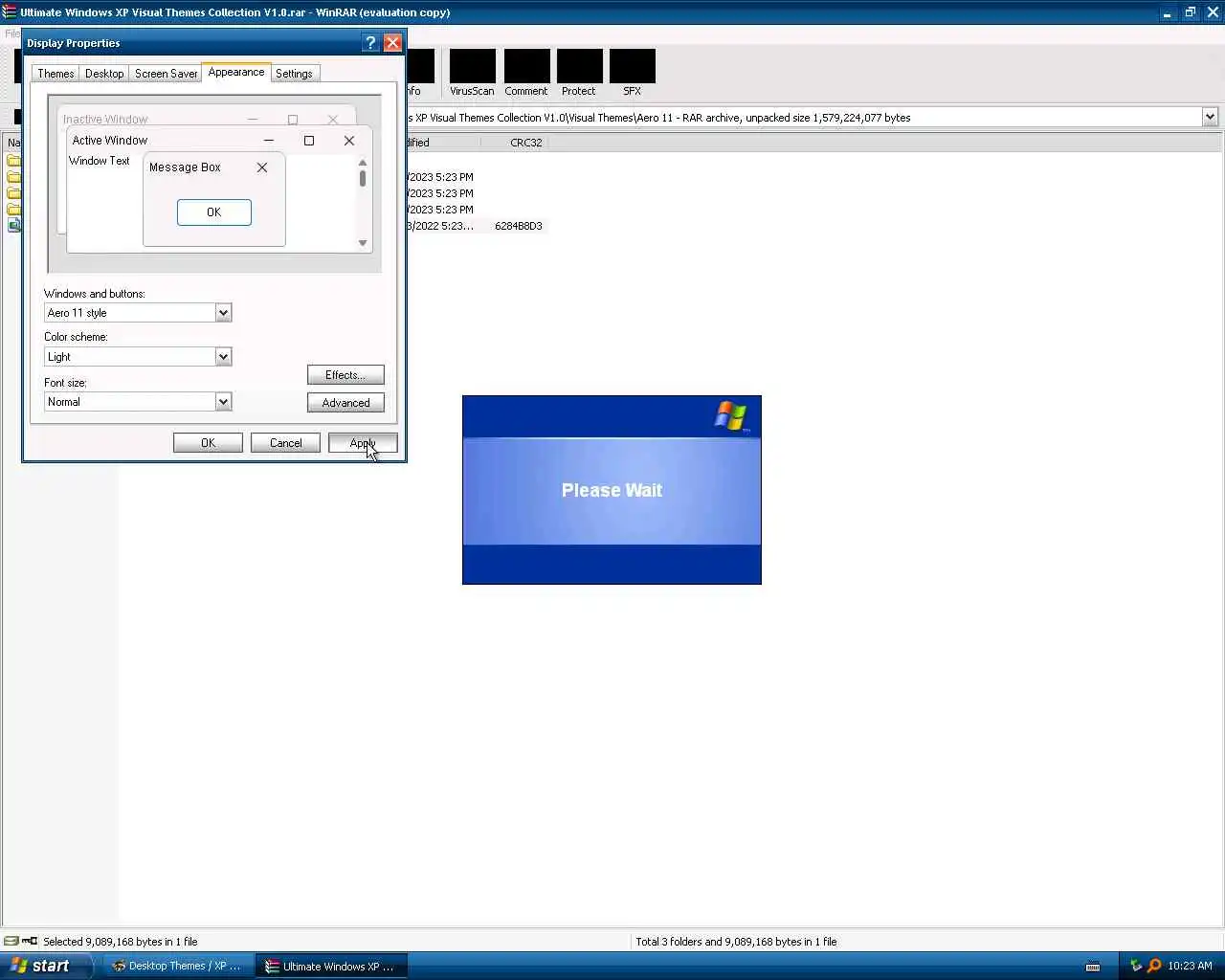
Task: Click scroll up arrow in preview window
Action: pyautogui.click(x=363, y=163)
